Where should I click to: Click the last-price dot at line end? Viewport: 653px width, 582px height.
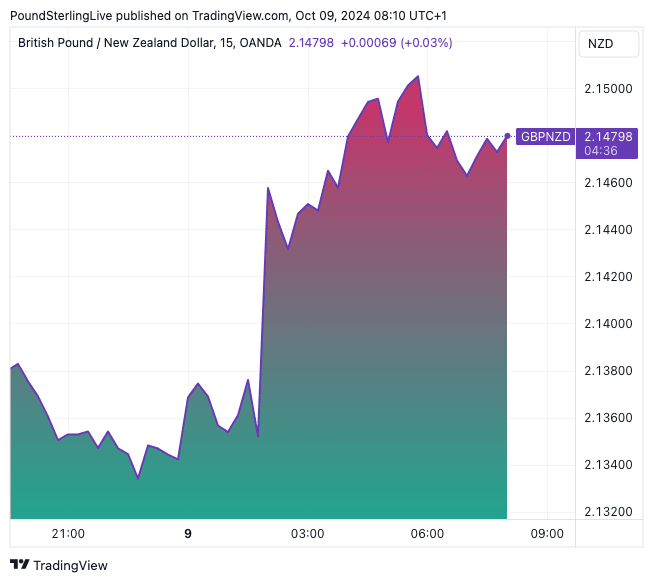point(508,136)
